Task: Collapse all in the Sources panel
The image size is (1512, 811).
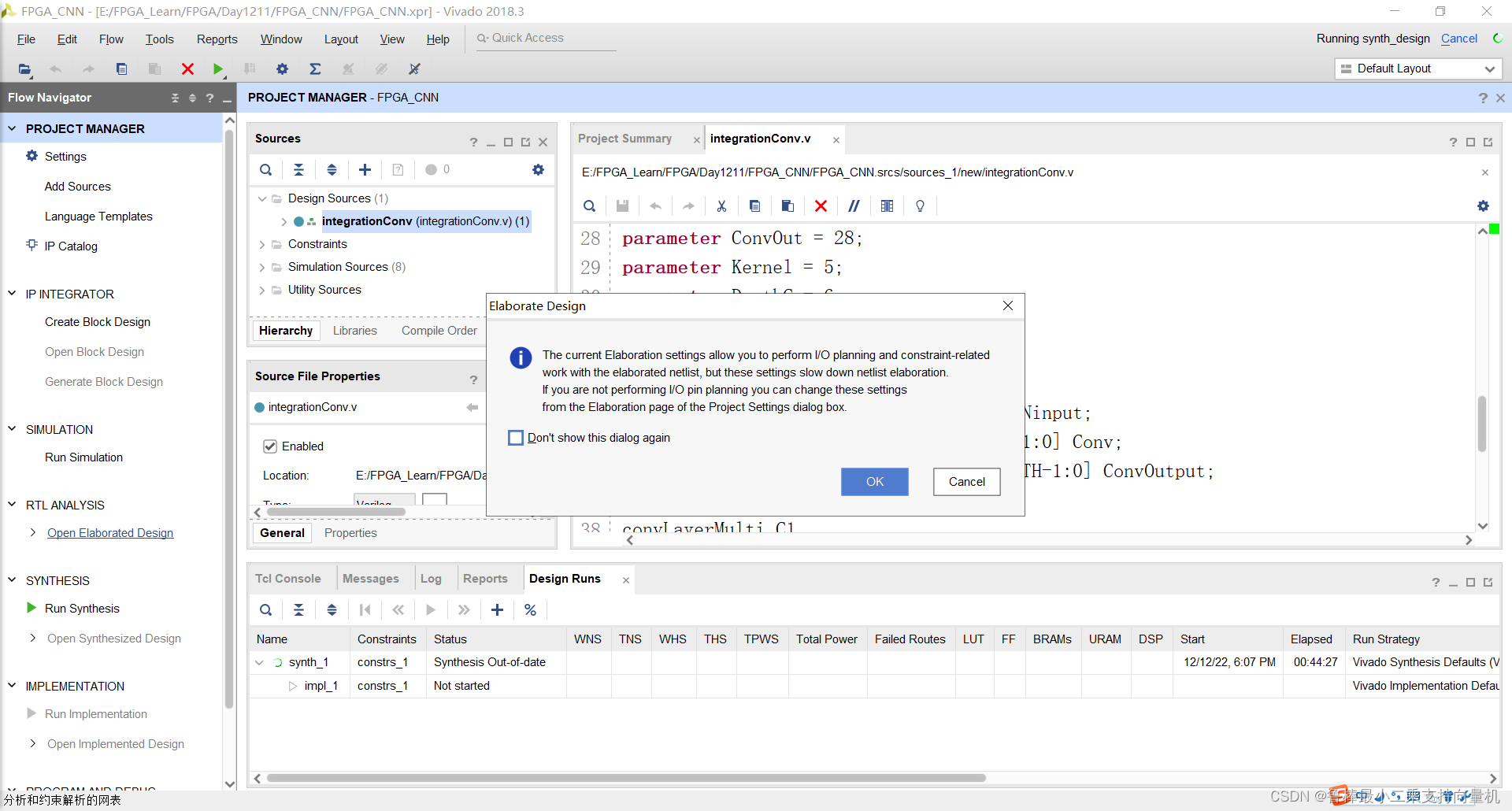Action: (298, 170)
